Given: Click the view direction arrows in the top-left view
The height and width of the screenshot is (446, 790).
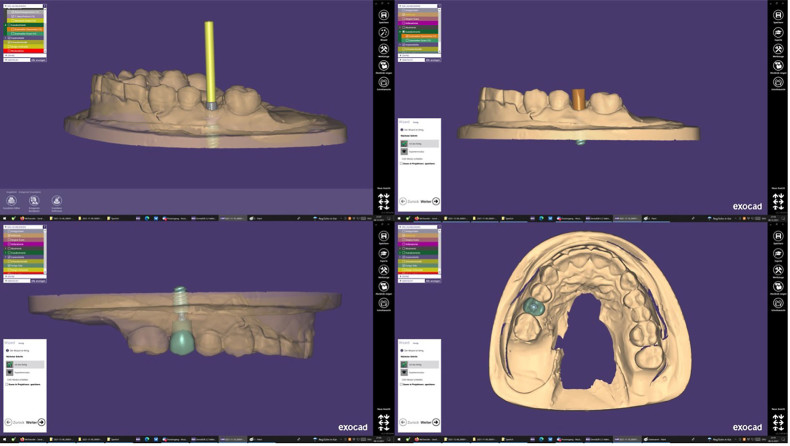Looking at the screenshot, I should [384, 201].
